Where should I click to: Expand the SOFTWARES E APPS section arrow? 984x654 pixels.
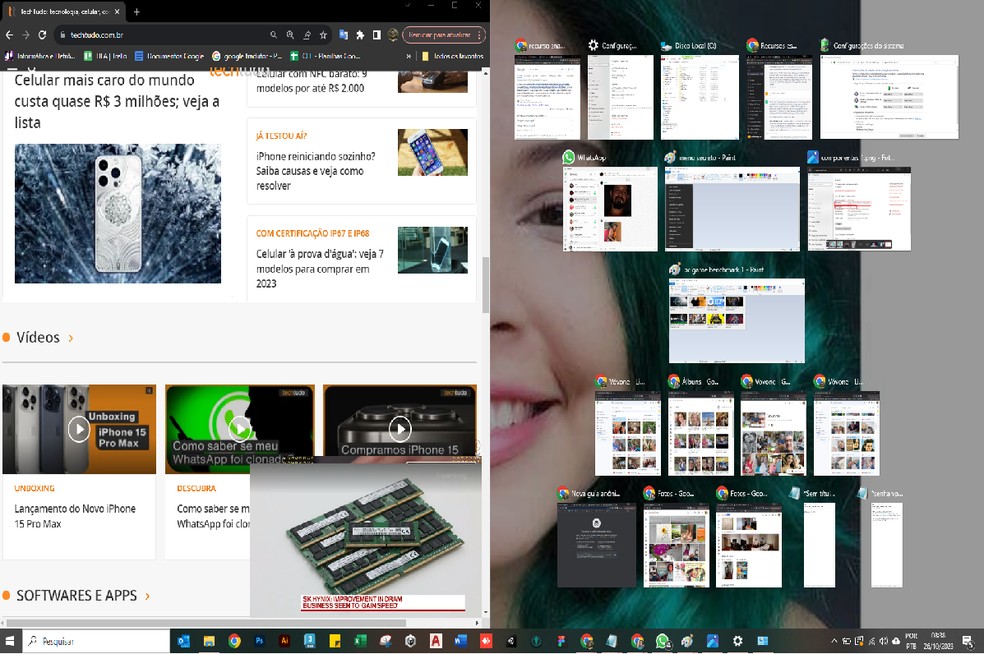coord(147,596)
